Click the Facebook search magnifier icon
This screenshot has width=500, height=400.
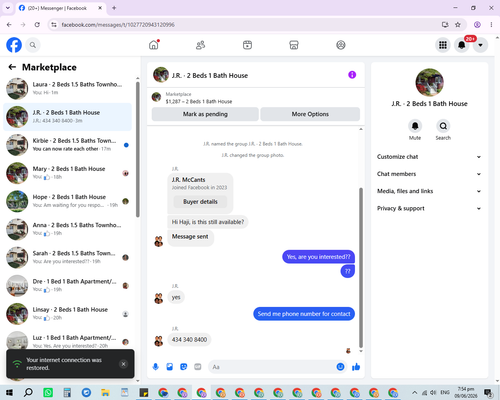click(x=33, y=45)
